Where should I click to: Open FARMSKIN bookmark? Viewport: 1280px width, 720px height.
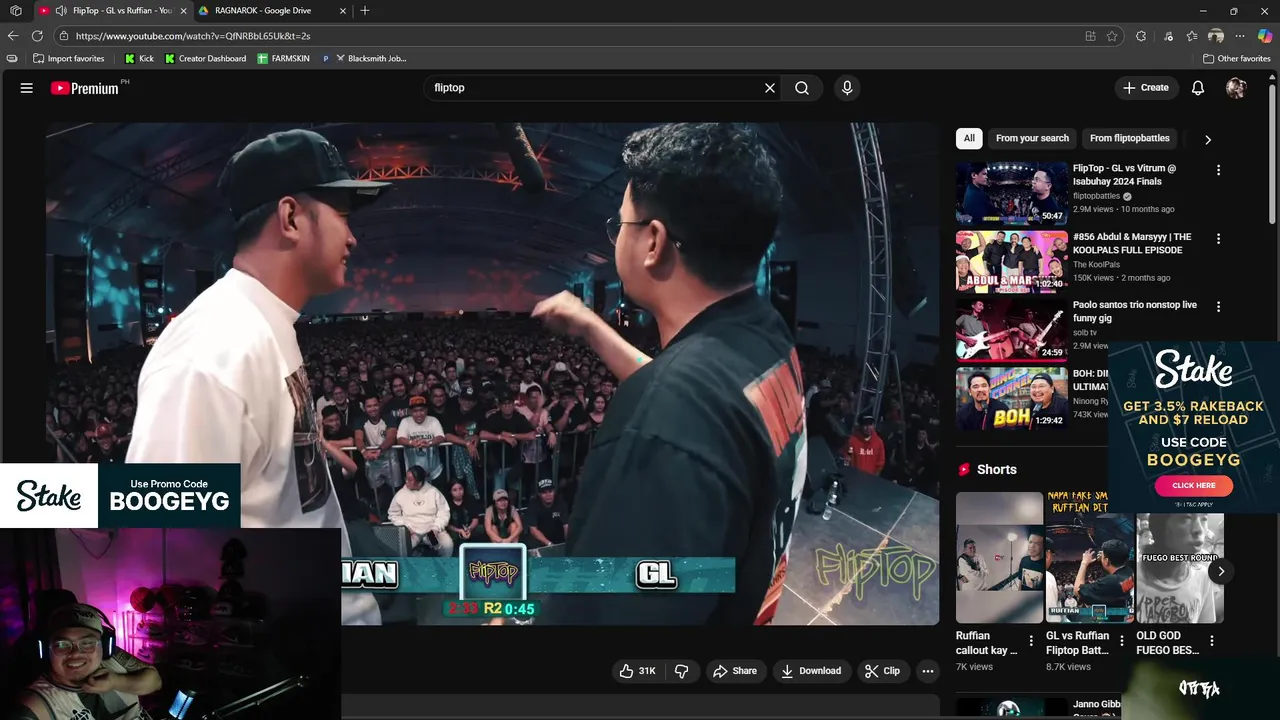(284, 59)
